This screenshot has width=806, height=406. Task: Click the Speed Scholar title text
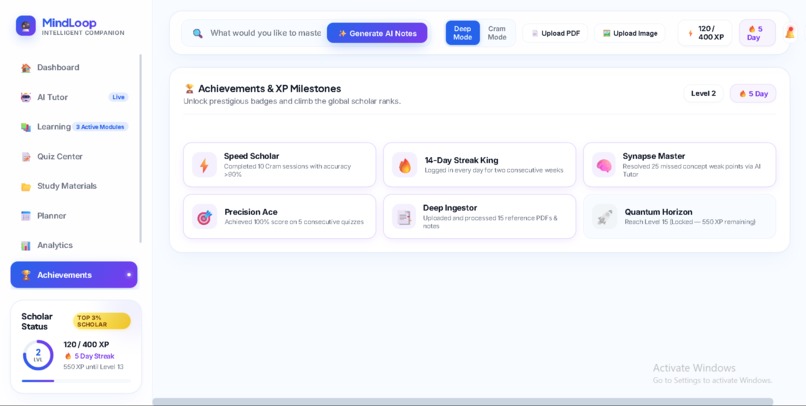click(x=251, y=156)
